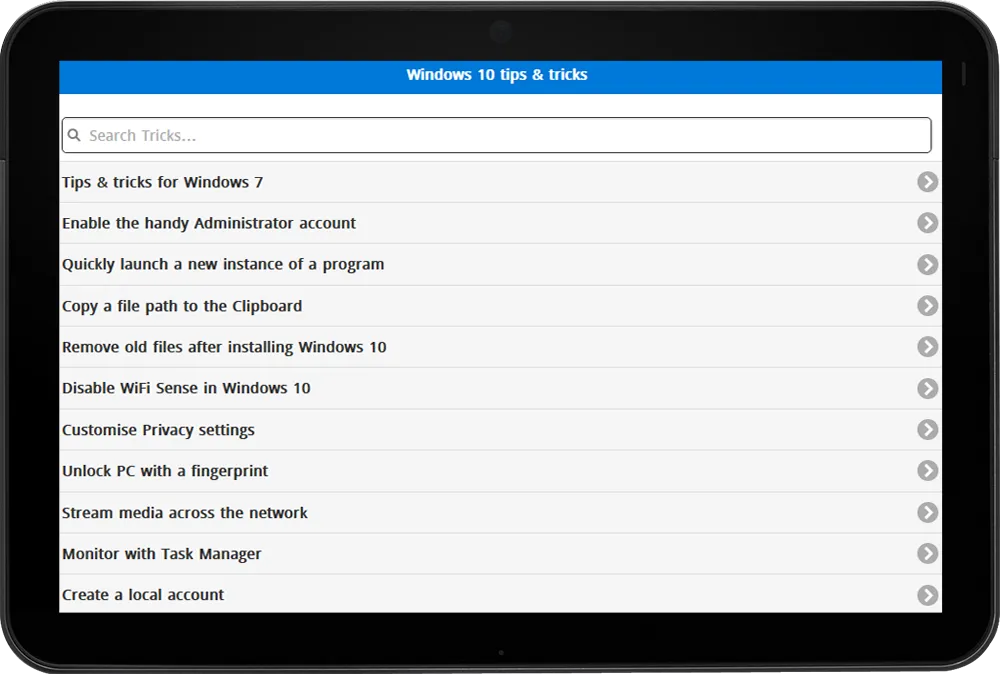1000x674 pixels.
Task: Tap the arrow beside Quickly launch a new instance
Action: pos(927,265)
